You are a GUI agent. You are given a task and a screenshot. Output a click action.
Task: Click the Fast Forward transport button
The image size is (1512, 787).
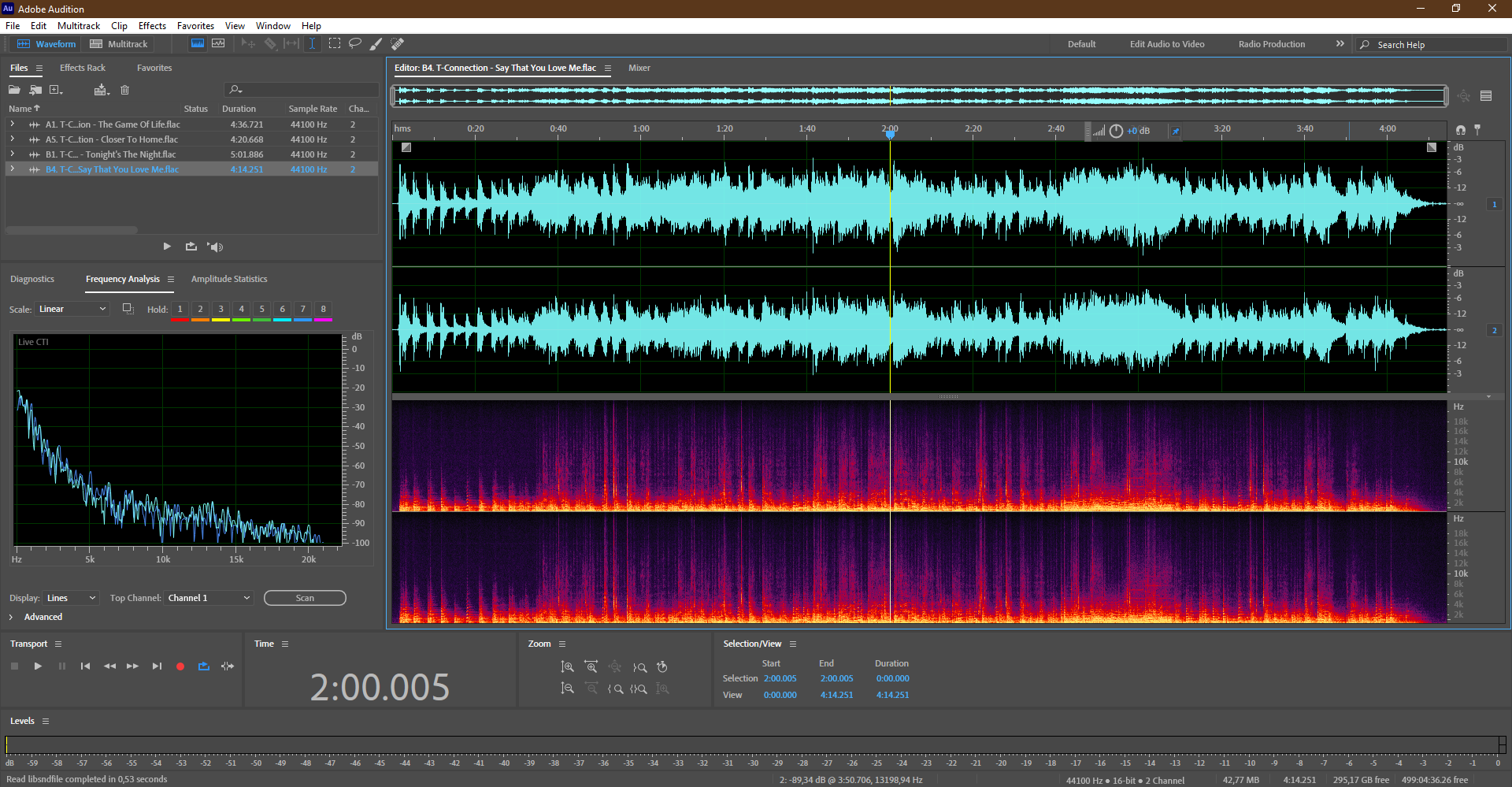coord(132,666)
